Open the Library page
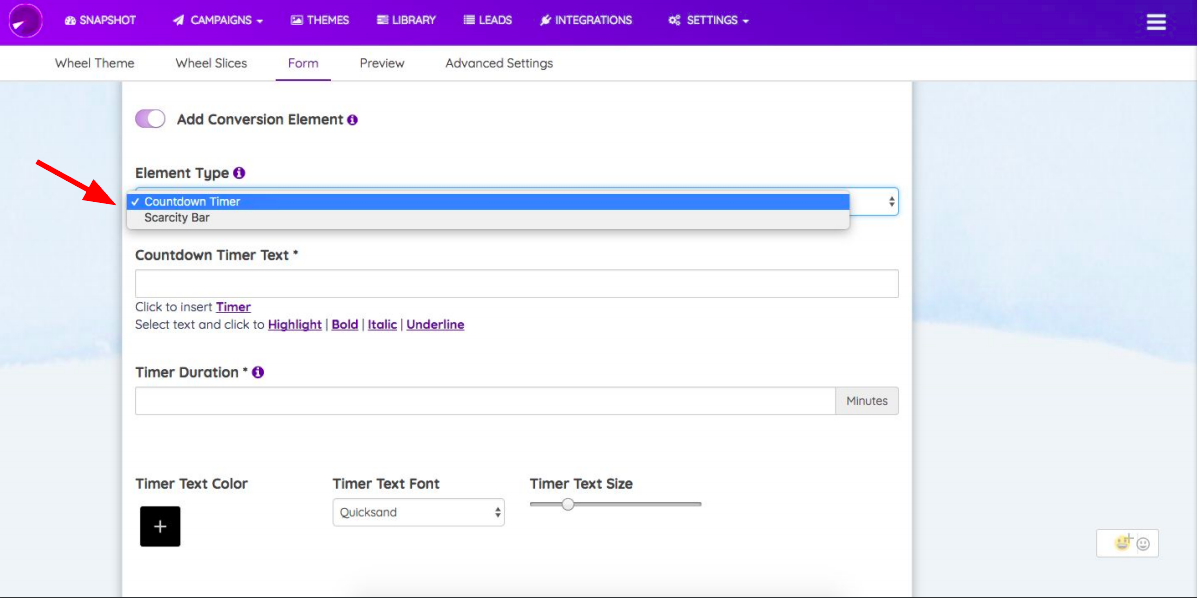Viewport: 1197px width, 598px height. 406,21
